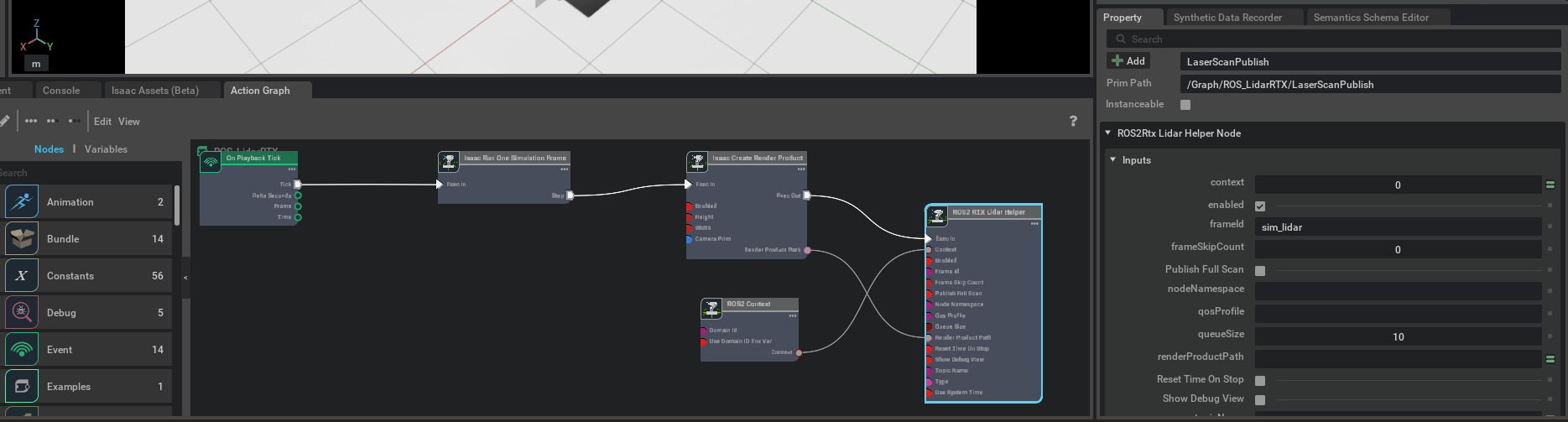Click the nodeNamespace input field
1568x422 pixels.
[x=1398, y=291]
